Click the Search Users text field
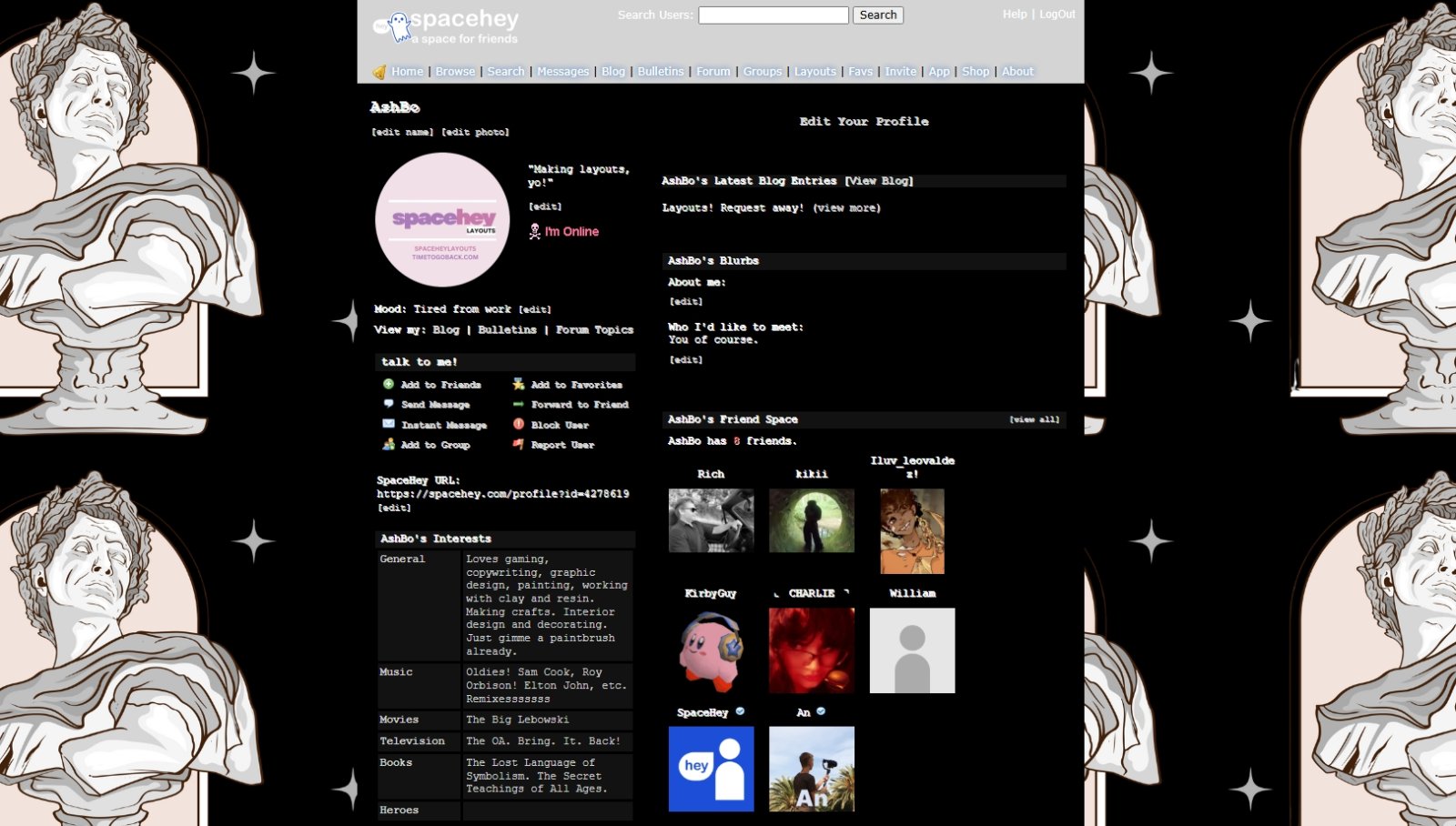The image size is (1456, 826). click(x=773, y=15)
